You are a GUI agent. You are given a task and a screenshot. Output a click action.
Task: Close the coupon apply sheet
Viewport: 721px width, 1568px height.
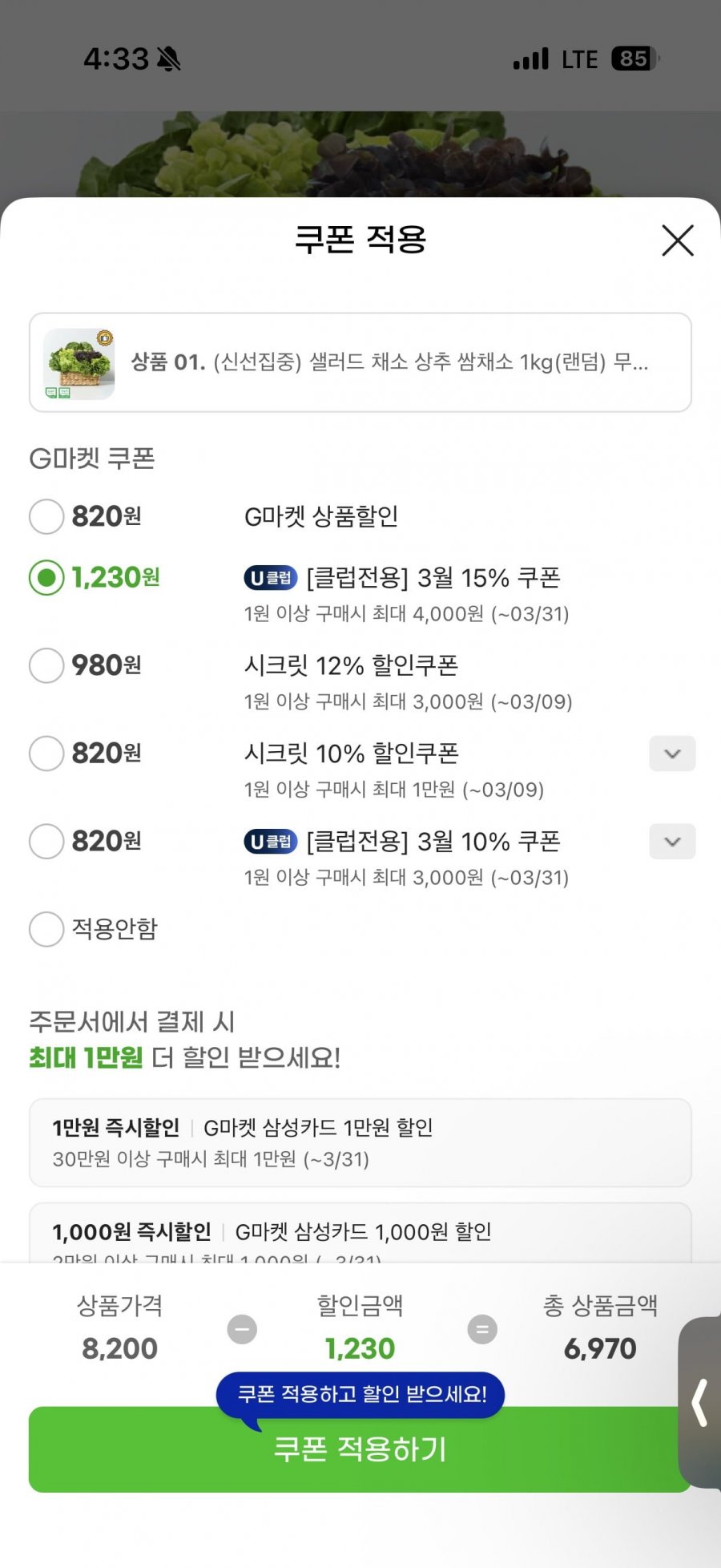pos(677,240)
